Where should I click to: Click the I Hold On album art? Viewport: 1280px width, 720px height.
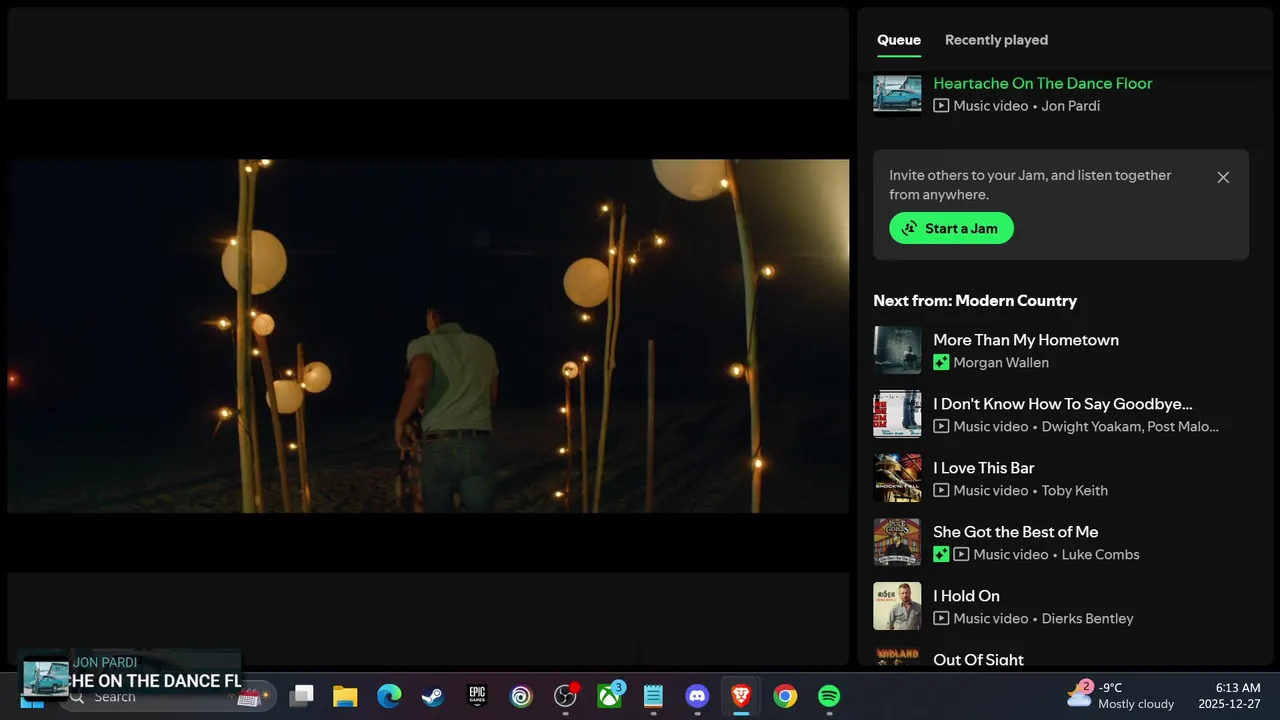pyautogui.click(x=897, y=606)
